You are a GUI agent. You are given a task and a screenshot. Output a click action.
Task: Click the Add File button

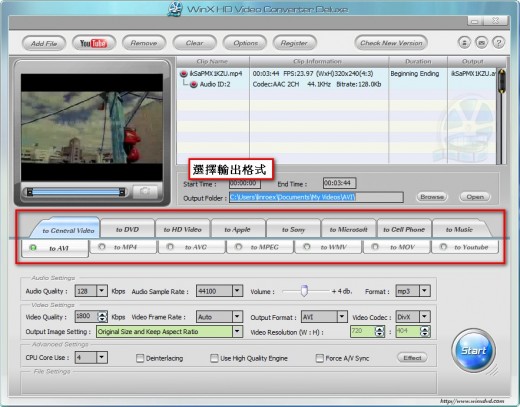(44, 43)
